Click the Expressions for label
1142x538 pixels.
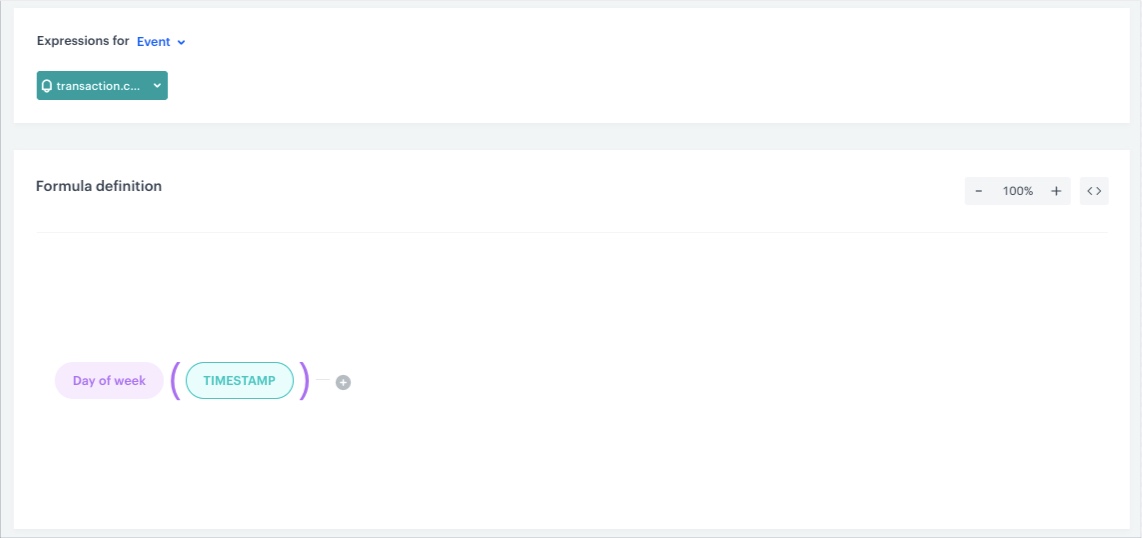(83, 41)
